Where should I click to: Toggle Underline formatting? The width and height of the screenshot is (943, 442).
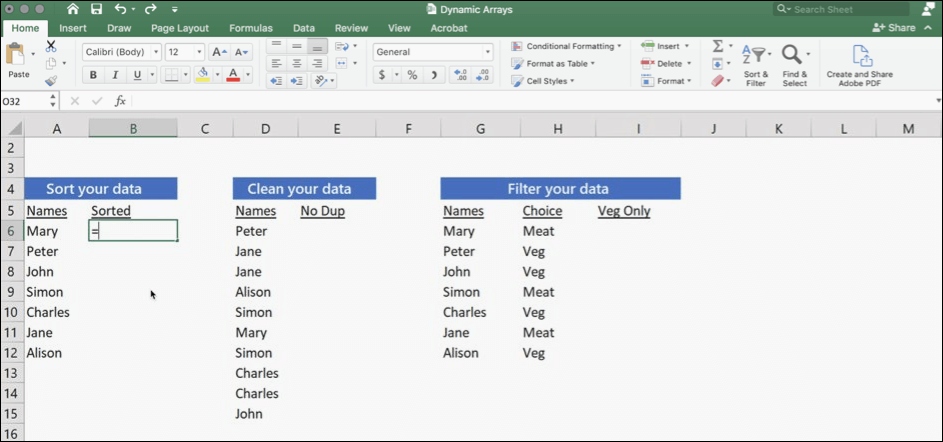click(x=137, y=75)
